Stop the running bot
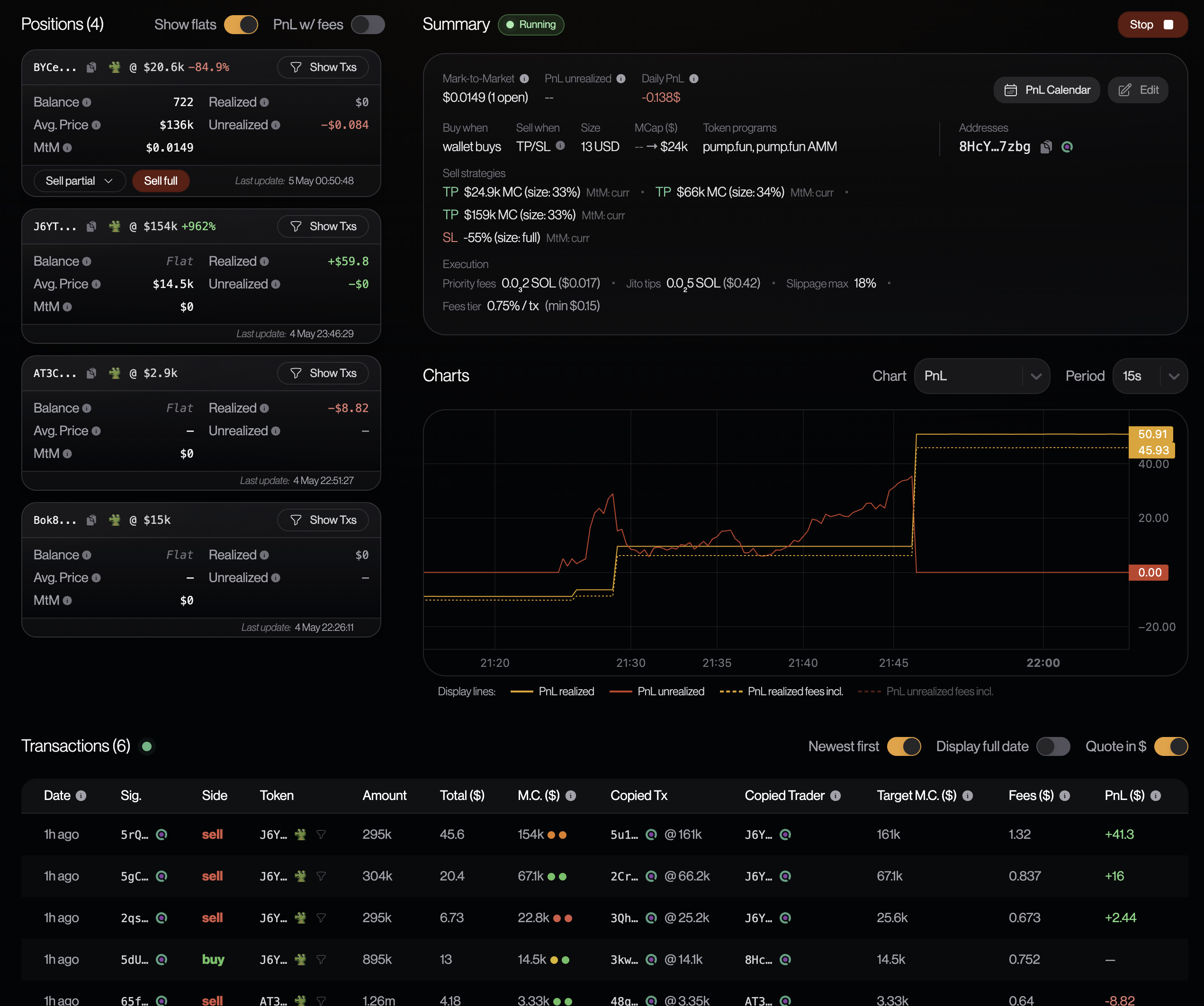Screen dimensions: 1204x1006 click(x=1152, y=25)
